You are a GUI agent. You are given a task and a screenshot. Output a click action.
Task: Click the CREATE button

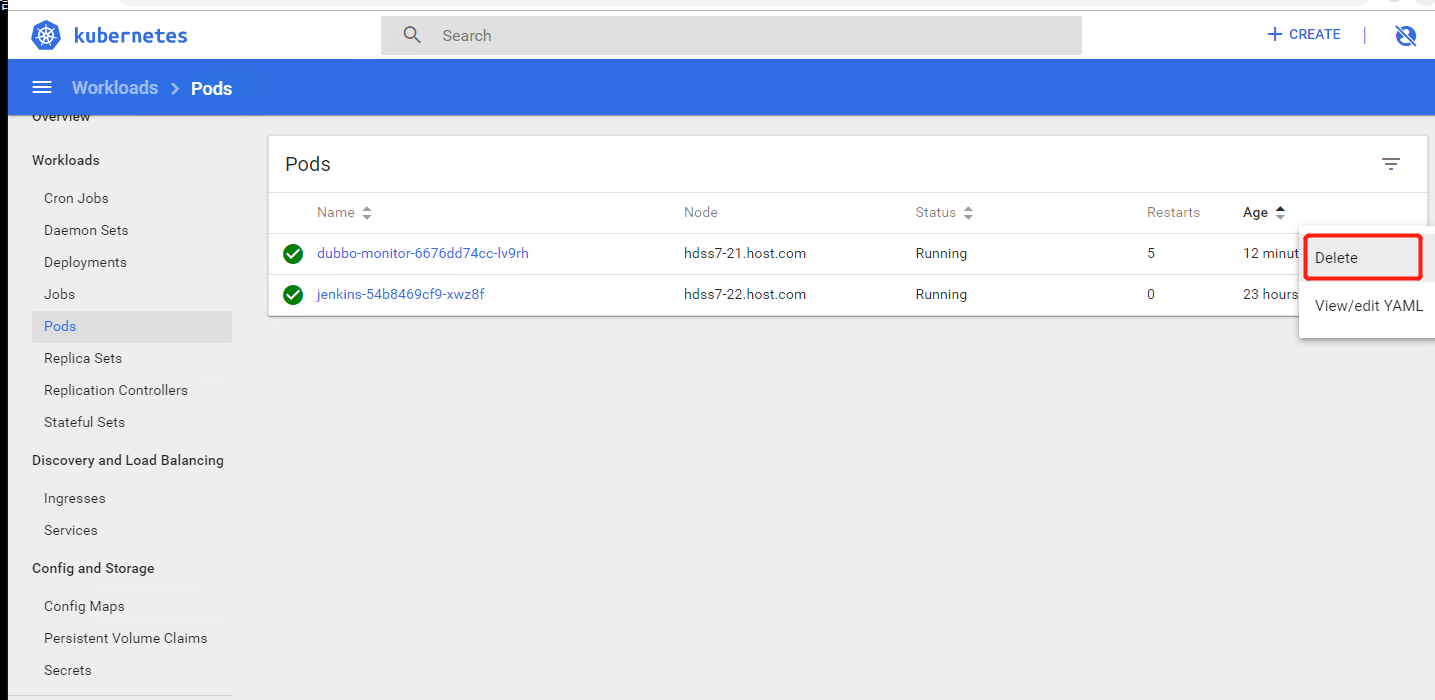pos(1304,35)
